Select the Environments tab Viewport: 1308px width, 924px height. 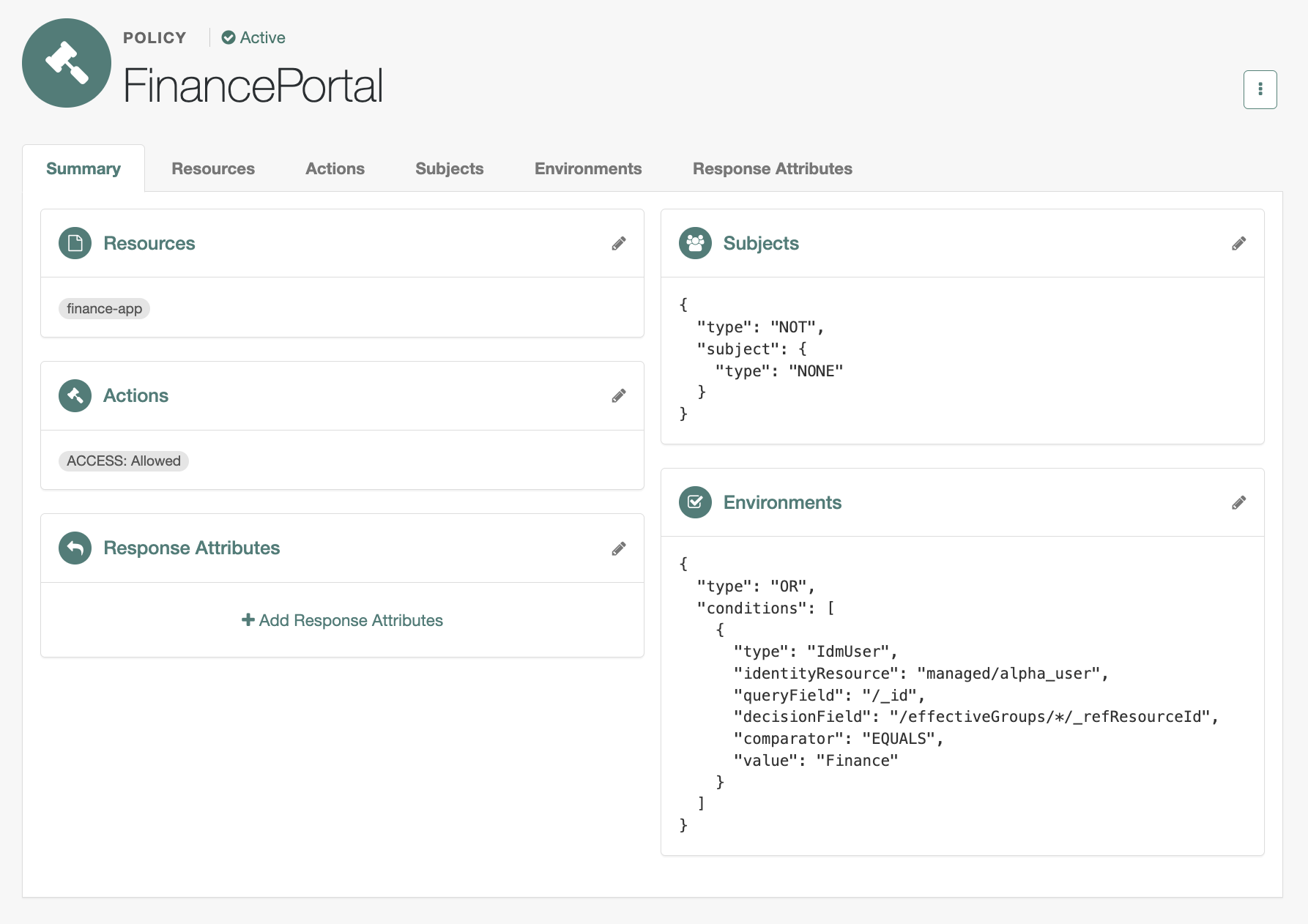tap(588, 168)
